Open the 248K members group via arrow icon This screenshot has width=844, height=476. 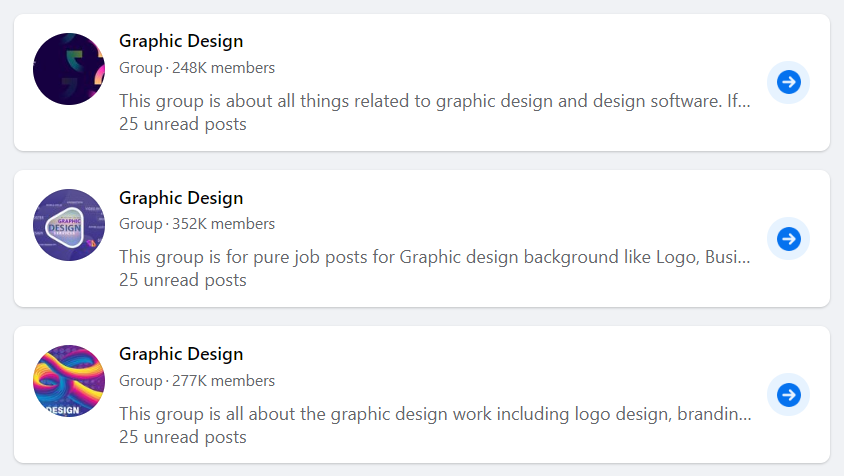pyautogui.click(x=789, y=82)
